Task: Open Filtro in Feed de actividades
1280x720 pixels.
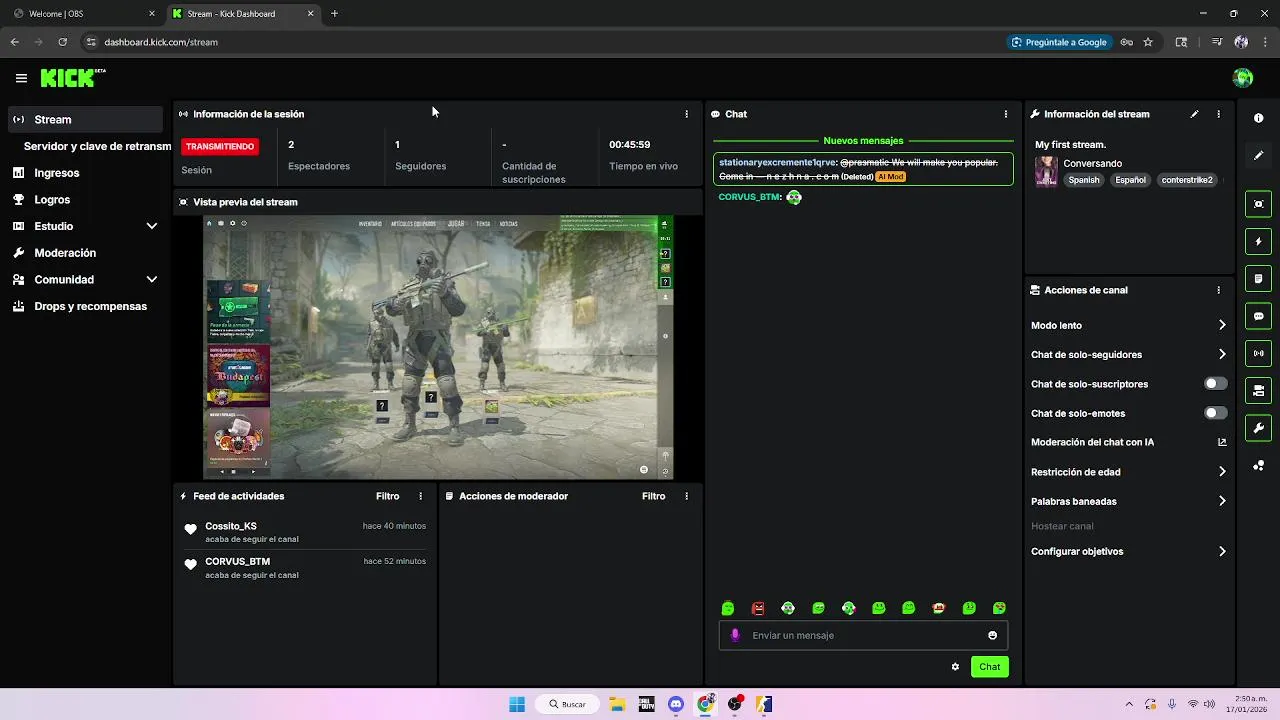Action: click(387, 496)
